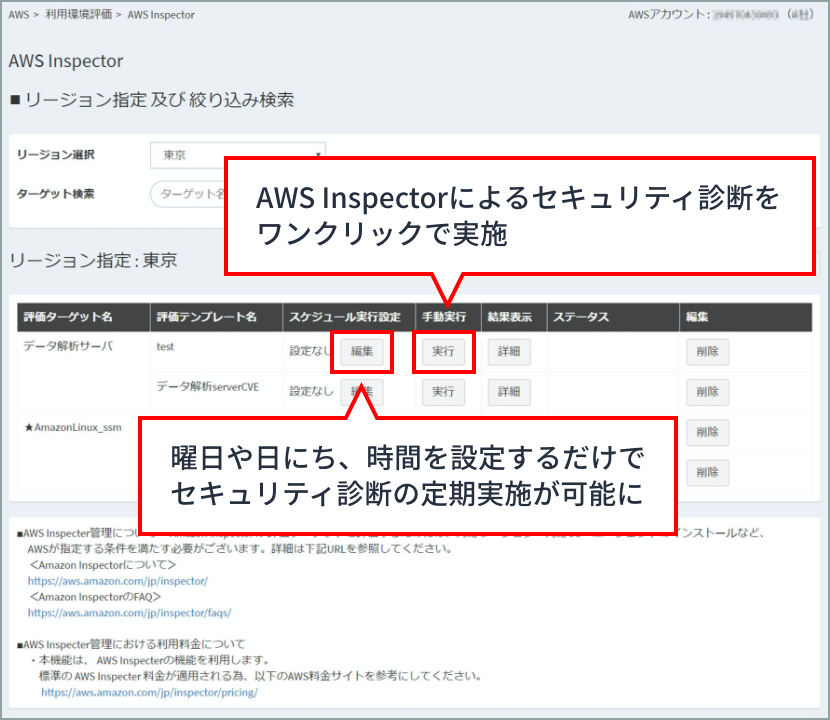Viewport: 830px width, 720px height.
Task: Click the bottom-most 削除 button
Action: point(707,472)
